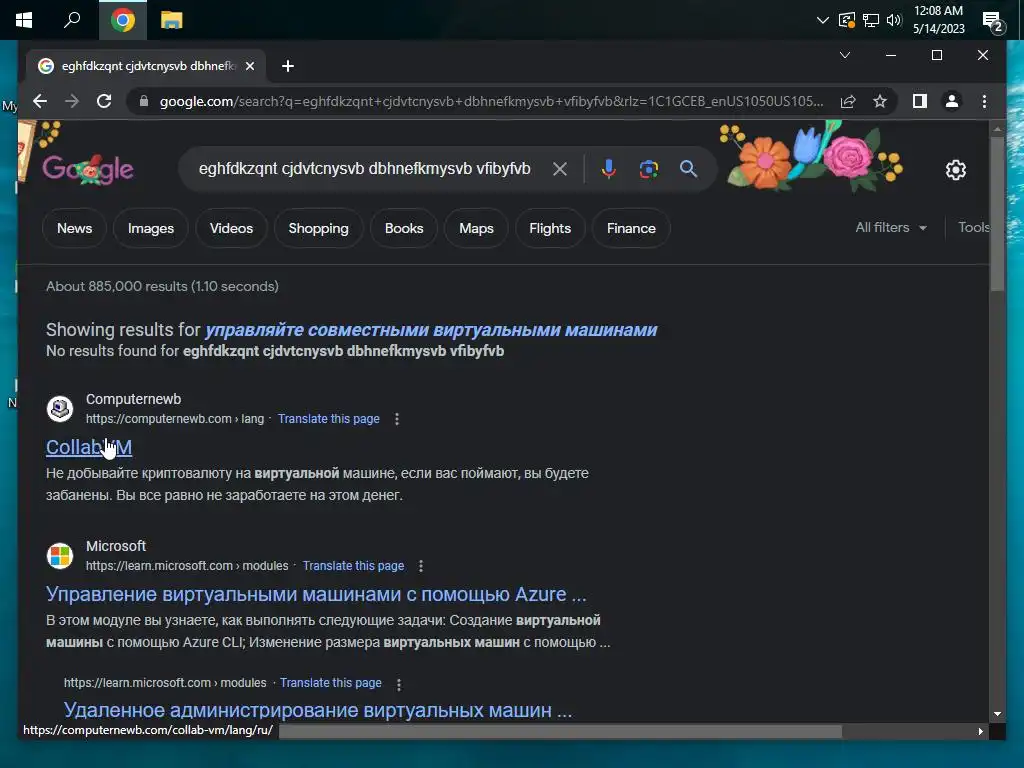Go forward in browser history

[72, 101]
